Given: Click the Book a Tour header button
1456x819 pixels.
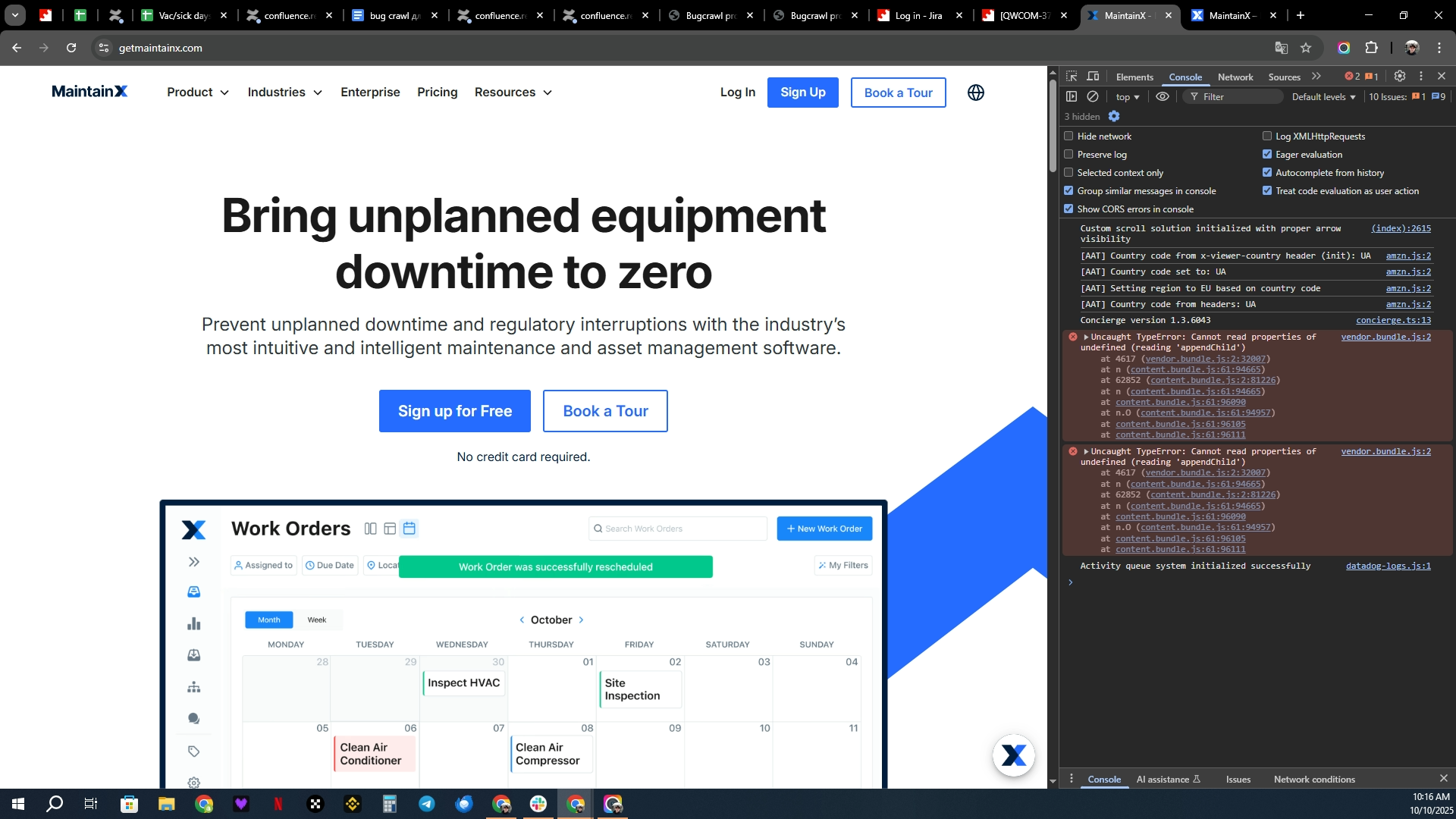Looking at the screenshot, I should [899, 93].
